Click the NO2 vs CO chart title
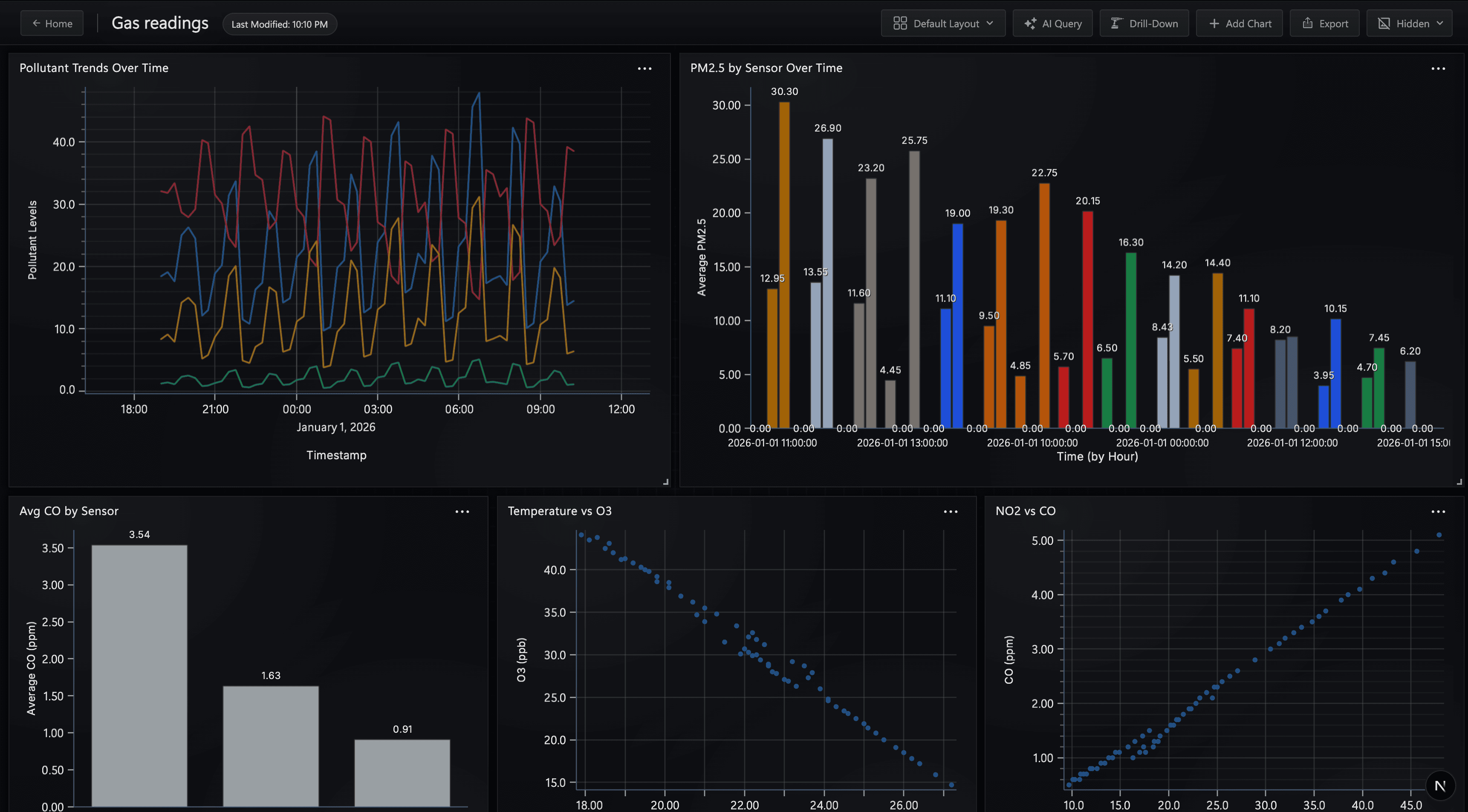The image size is (1468, 812). [1025, 511]
